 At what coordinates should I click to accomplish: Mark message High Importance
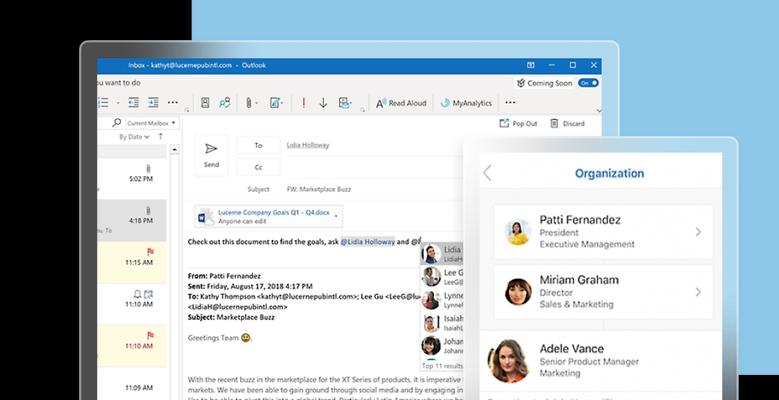coord(304,103)
